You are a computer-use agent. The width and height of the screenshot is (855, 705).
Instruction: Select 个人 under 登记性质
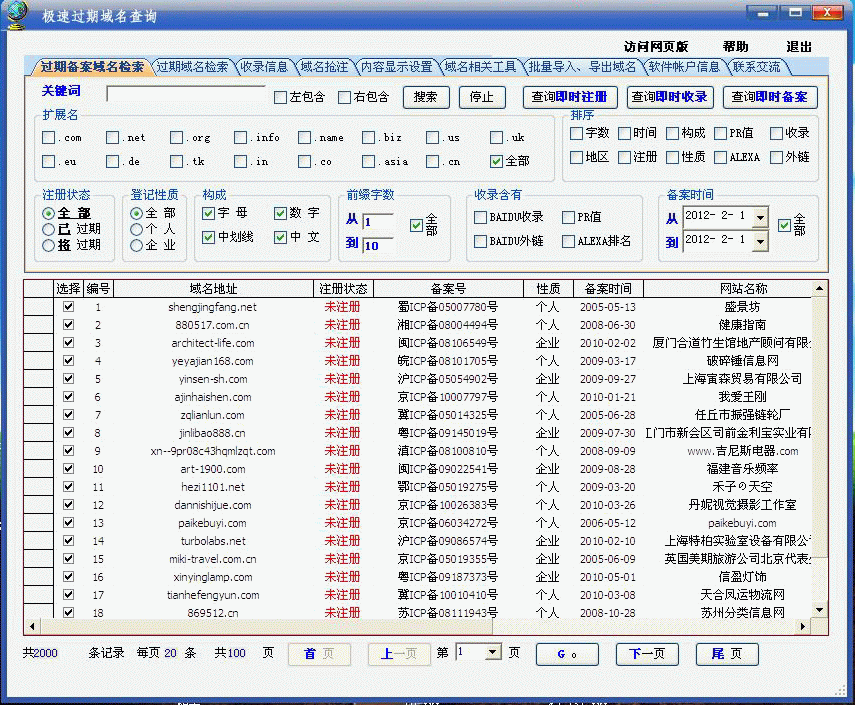136,229
